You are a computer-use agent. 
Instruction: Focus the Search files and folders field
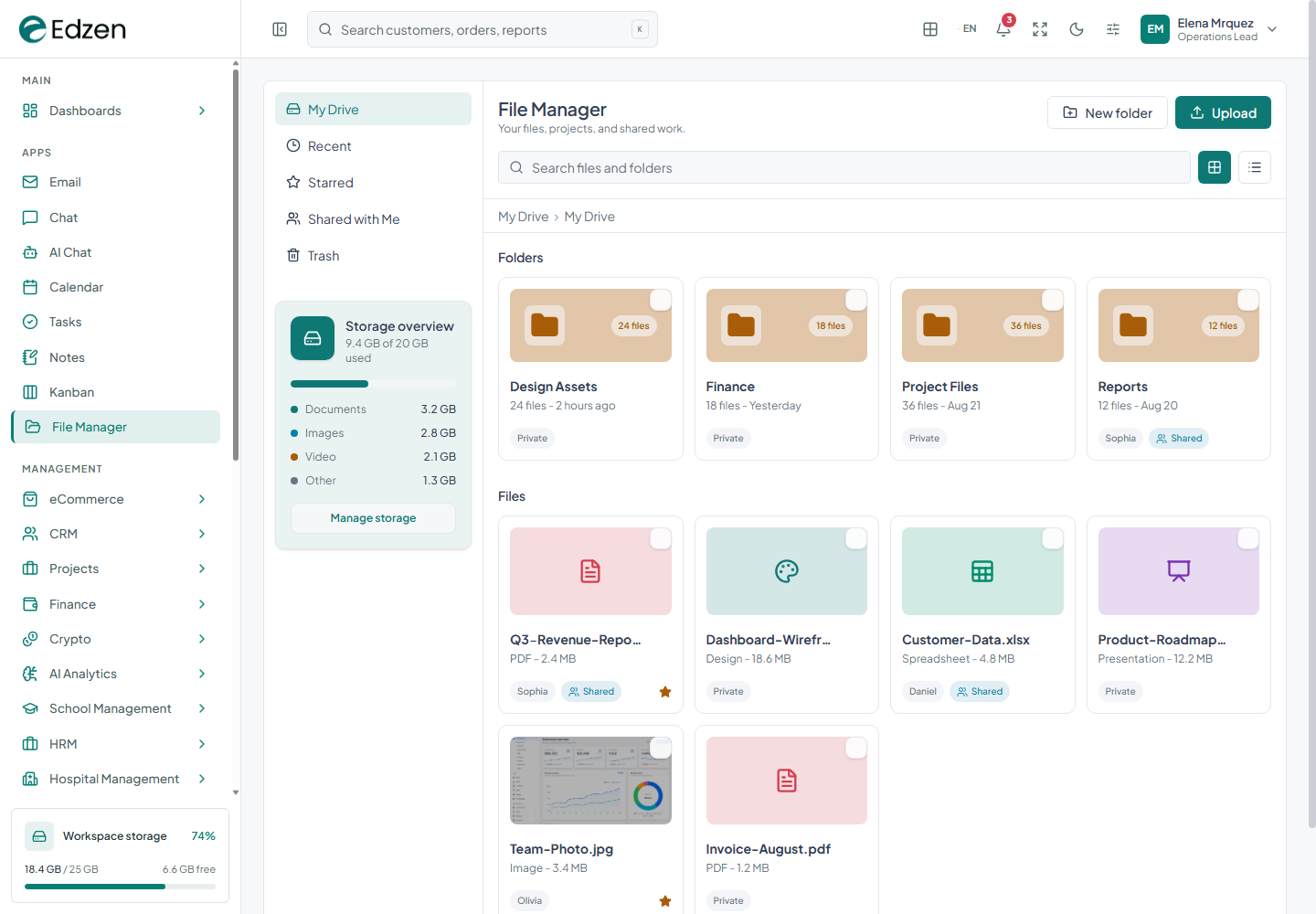[x=844, y=167]
